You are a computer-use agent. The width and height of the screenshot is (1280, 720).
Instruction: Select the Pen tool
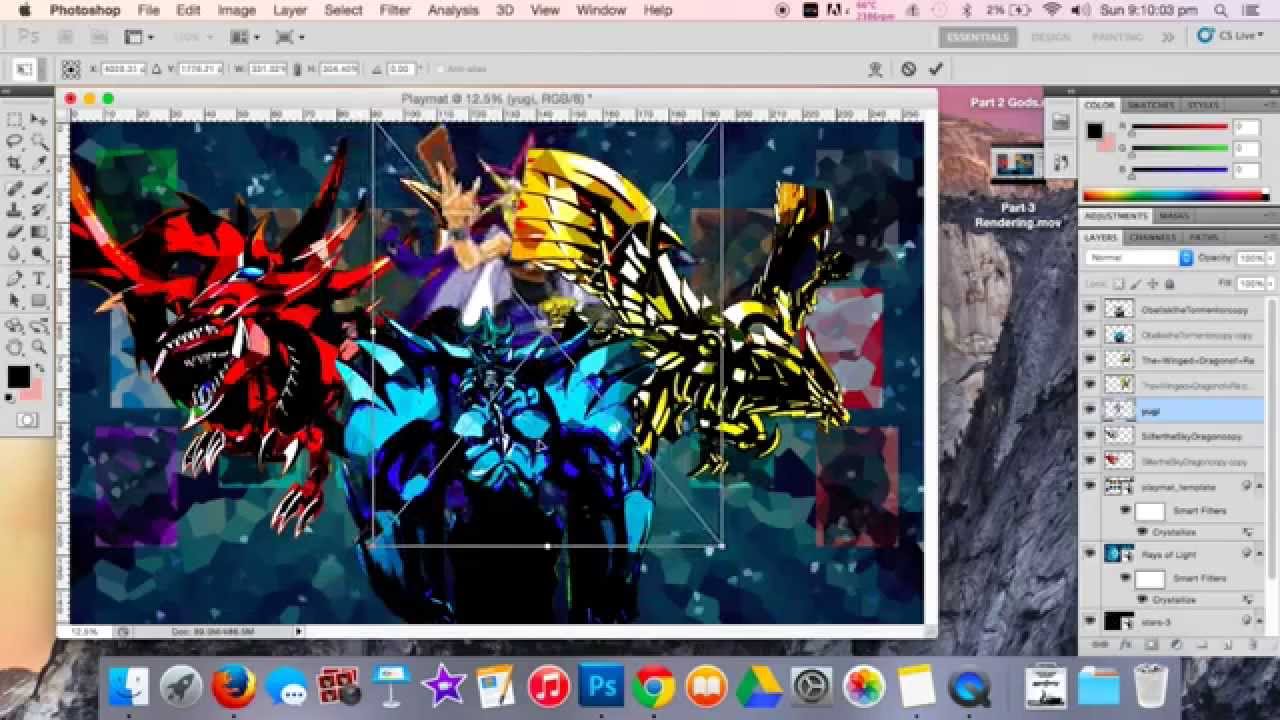15,279
